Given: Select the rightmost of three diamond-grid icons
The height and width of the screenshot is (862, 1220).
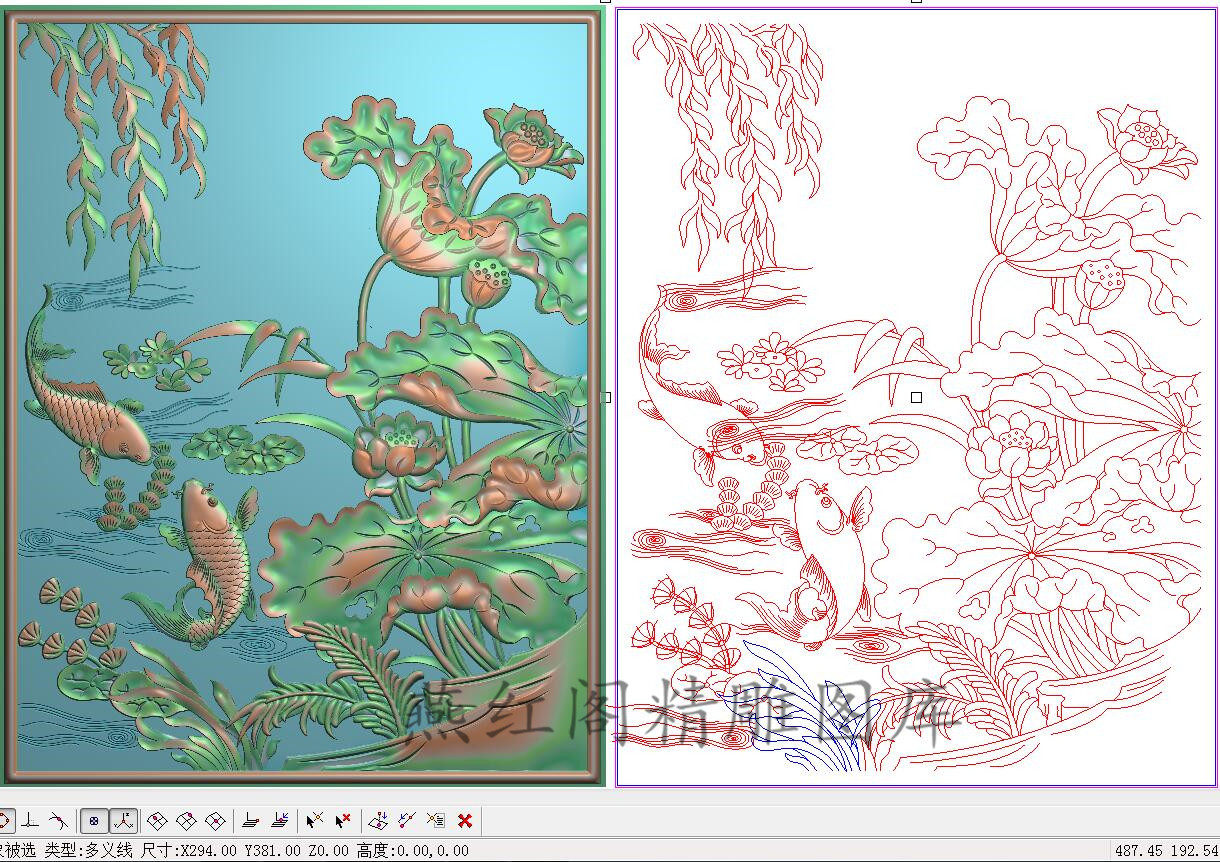Looking at the screenshot, I should point(215,821).
